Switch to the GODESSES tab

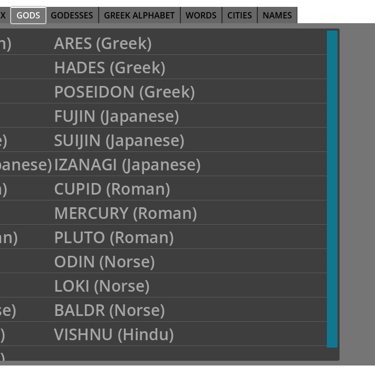[72, 15]
